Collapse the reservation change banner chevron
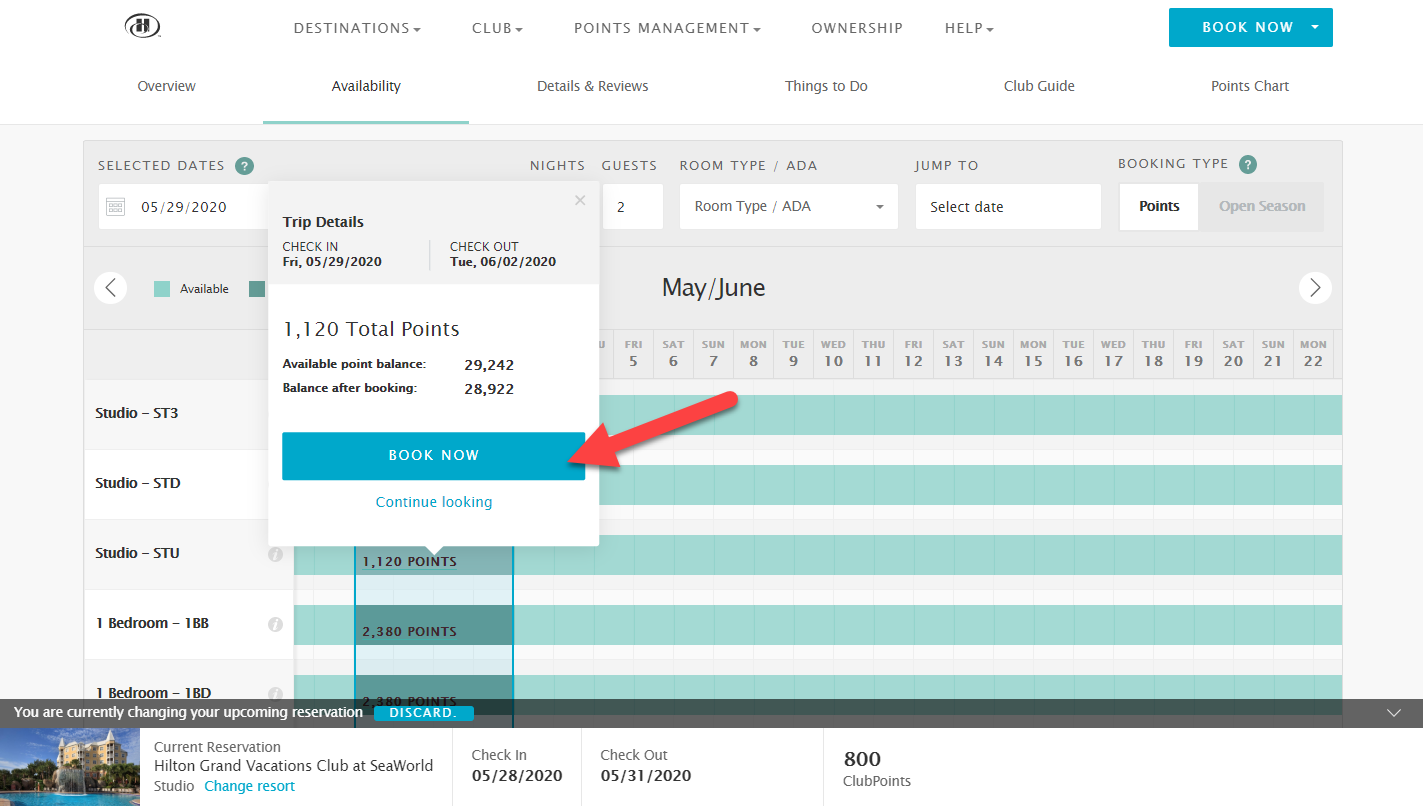This screenshot has width=1423, height=806. coord(1395,713)
